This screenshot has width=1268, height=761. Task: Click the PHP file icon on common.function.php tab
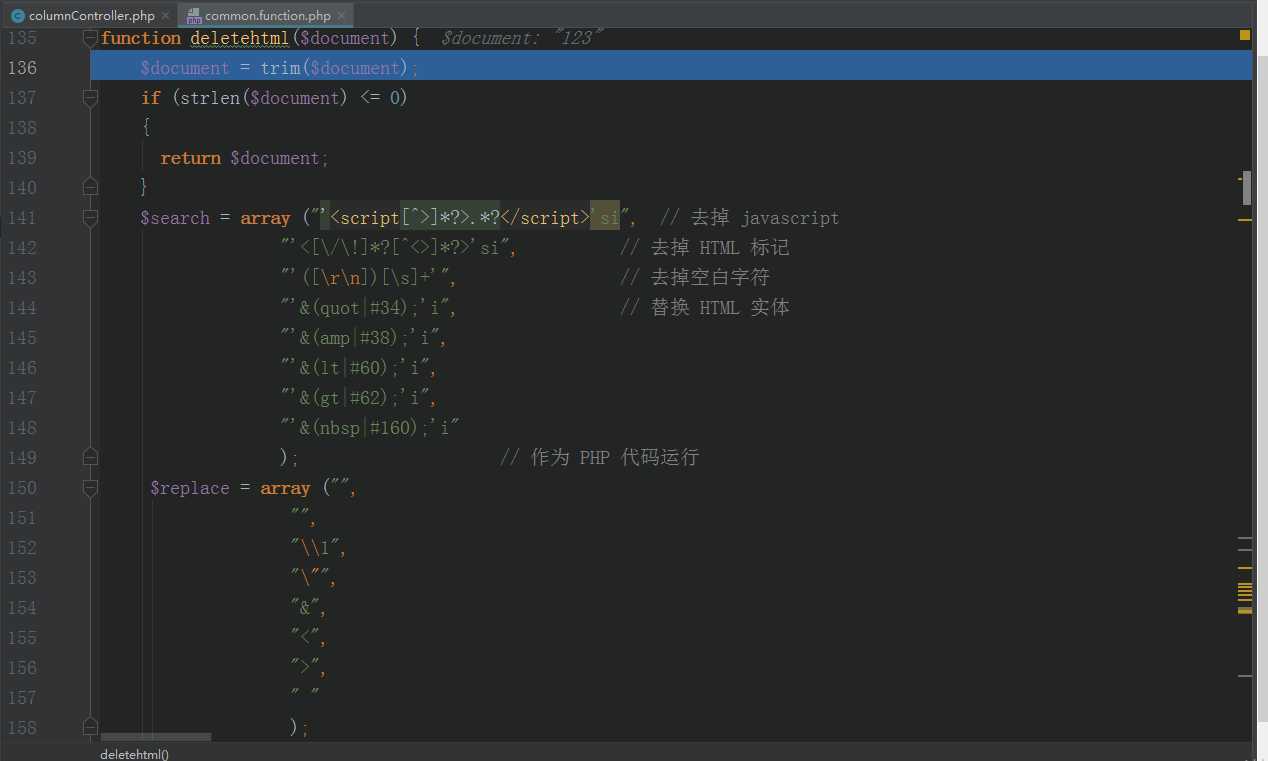(x=193, y=16)
